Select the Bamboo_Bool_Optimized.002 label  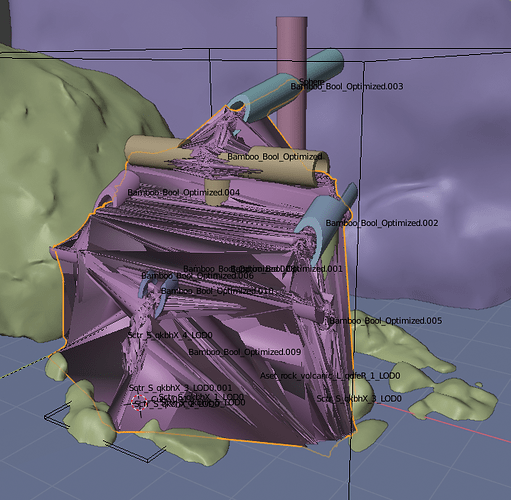coord(382,223)
